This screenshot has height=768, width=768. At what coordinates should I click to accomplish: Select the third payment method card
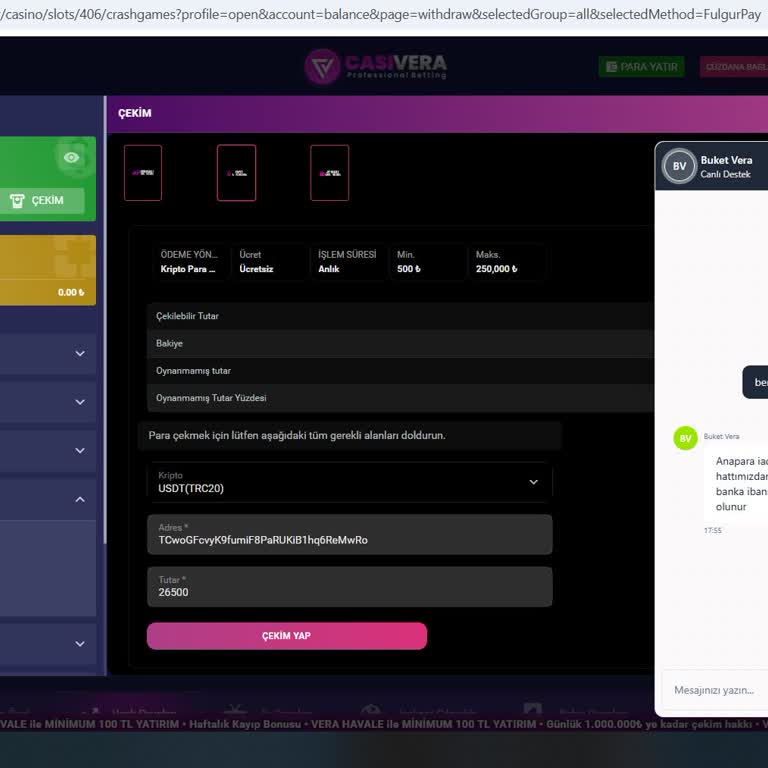(x=329, y=173)
